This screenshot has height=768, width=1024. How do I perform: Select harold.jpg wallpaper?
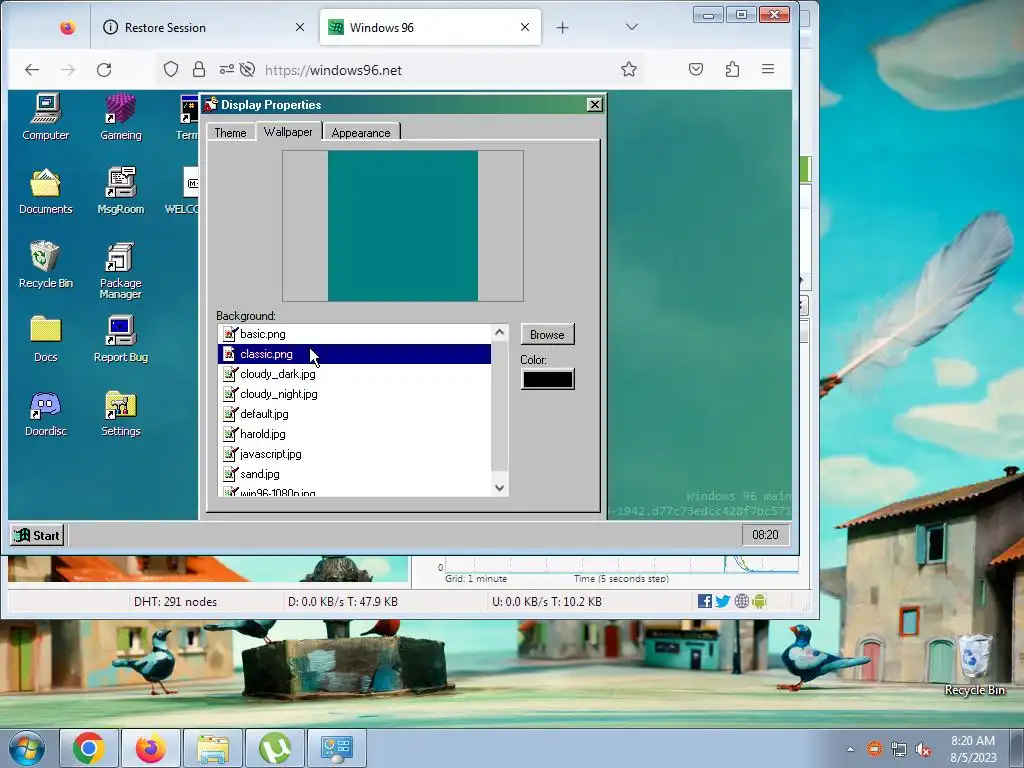tap(355, 434)
